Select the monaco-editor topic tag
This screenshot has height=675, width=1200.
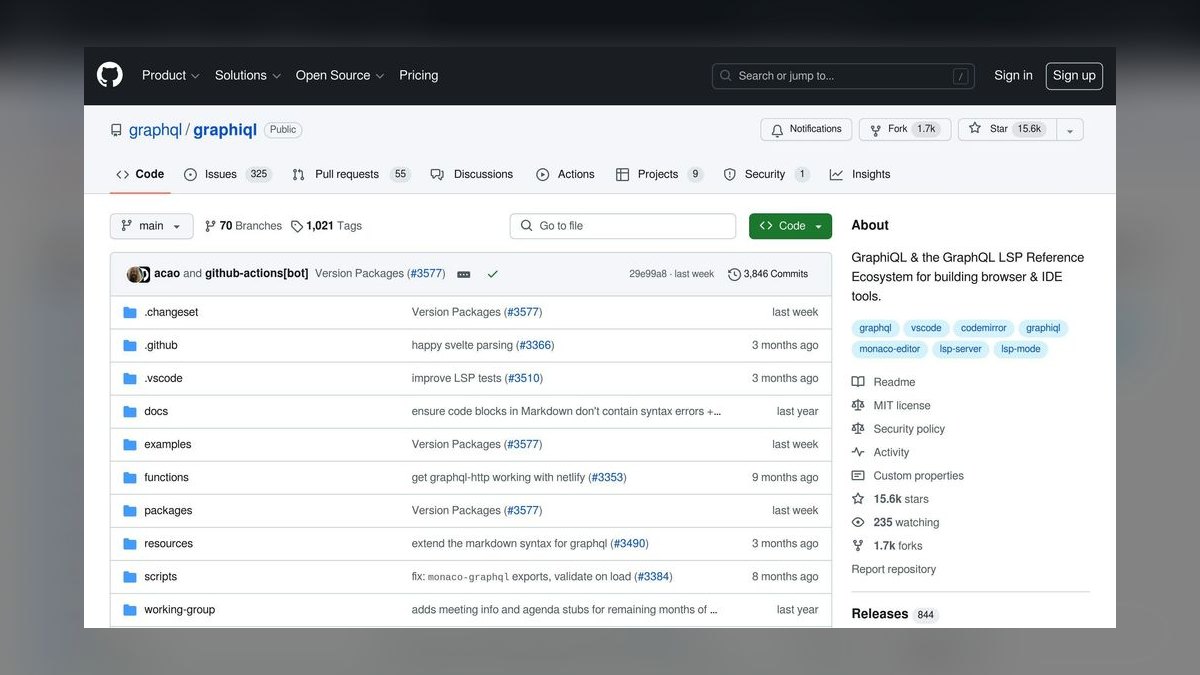click(889, 349)
